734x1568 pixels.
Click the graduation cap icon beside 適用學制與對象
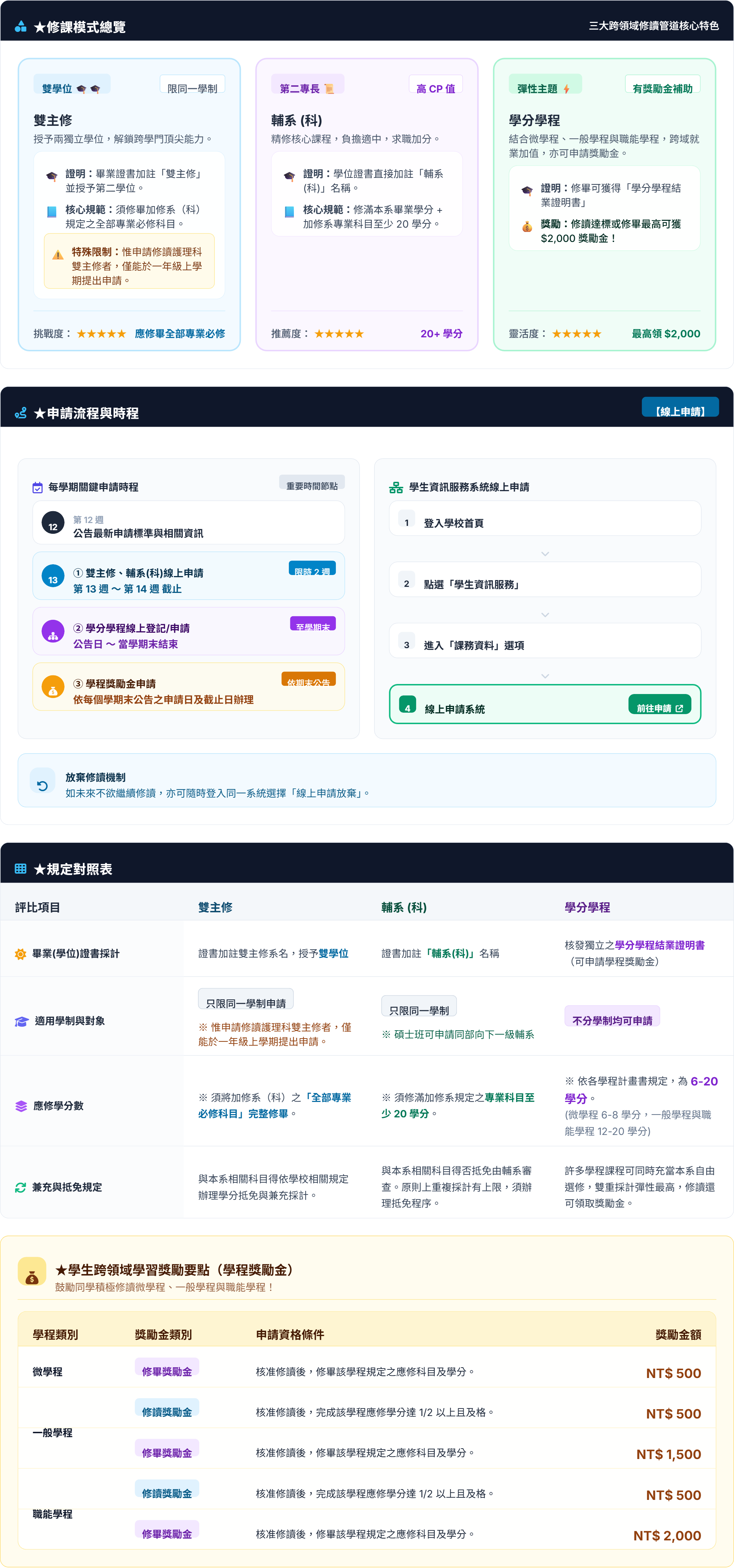[21, 1021]
